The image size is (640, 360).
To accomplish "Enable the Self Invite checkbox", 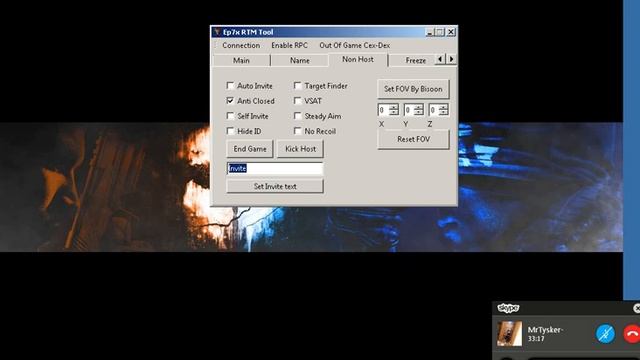I will [x=230, y=116].
